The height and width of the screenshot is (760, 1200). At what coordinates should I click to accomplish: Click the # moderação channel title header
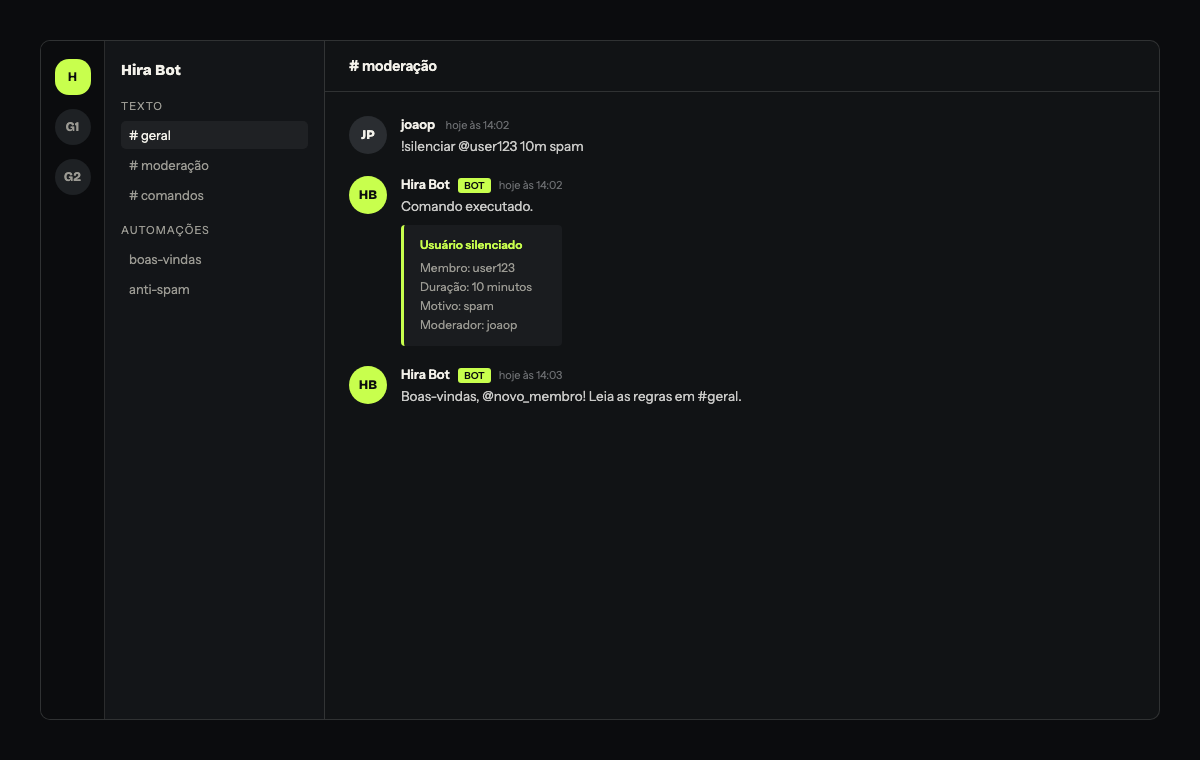click(393, 66)
